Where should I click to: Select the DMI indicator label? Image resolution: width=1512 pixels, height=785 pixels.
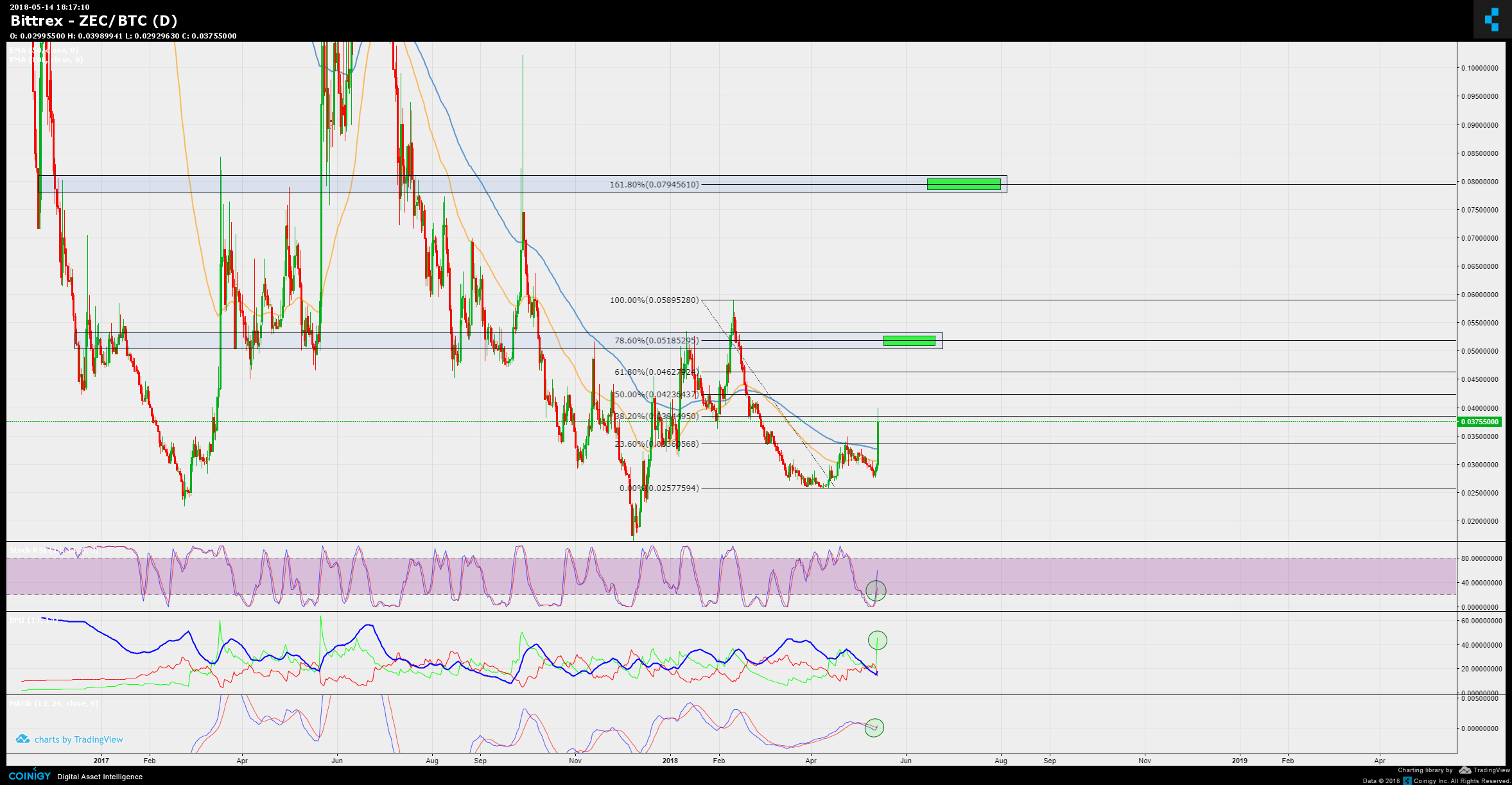[x=33, y=620]
